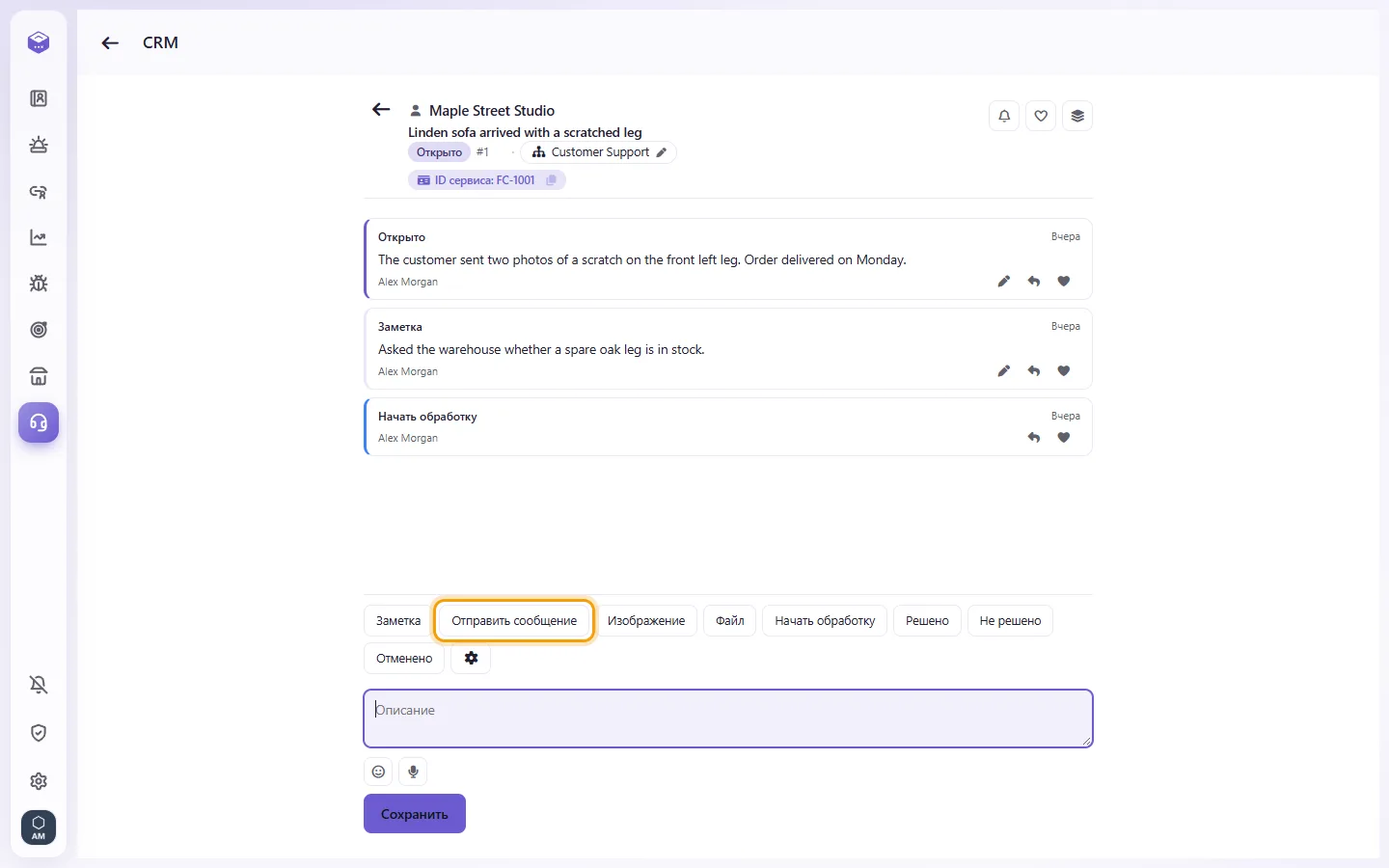Viewport: 1389px width, 868px height.
Task: Select the Заметка action tab
Action: (x=398, y=621)
